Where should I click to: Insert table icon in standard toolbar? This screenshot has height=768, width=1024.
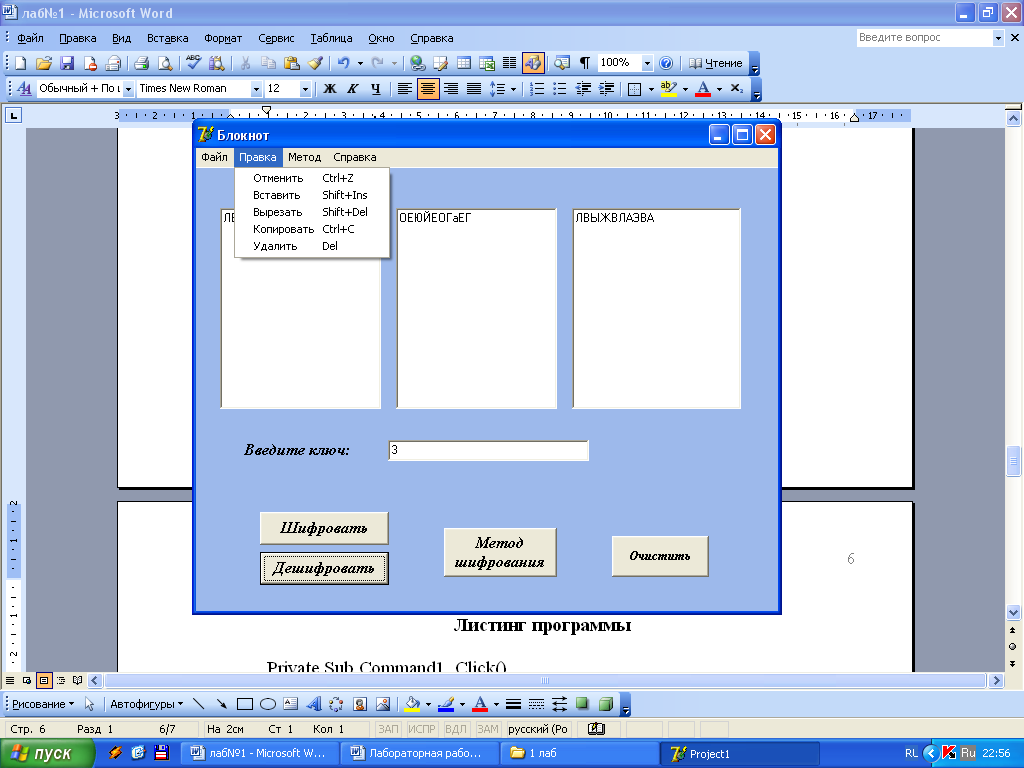(x=464, y=63)
